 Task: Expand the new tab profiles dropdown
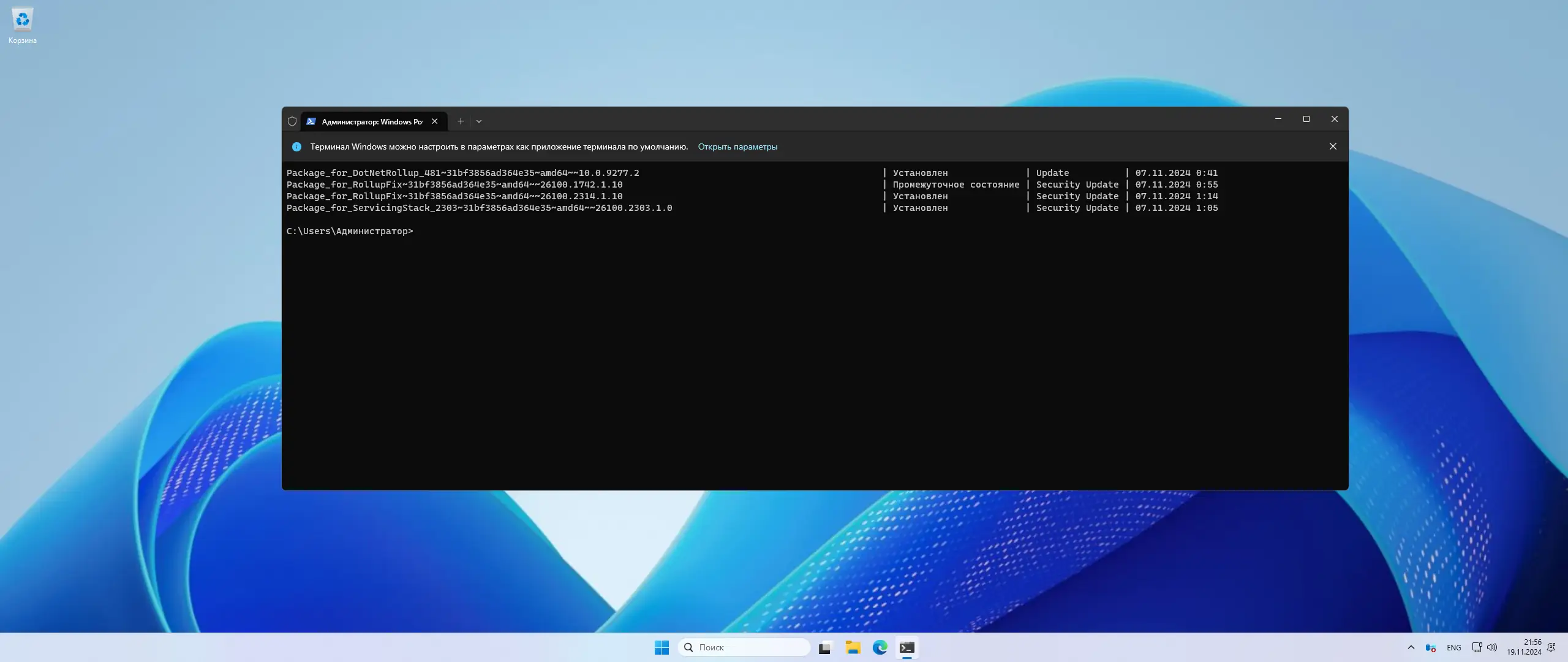pos(479,121)
